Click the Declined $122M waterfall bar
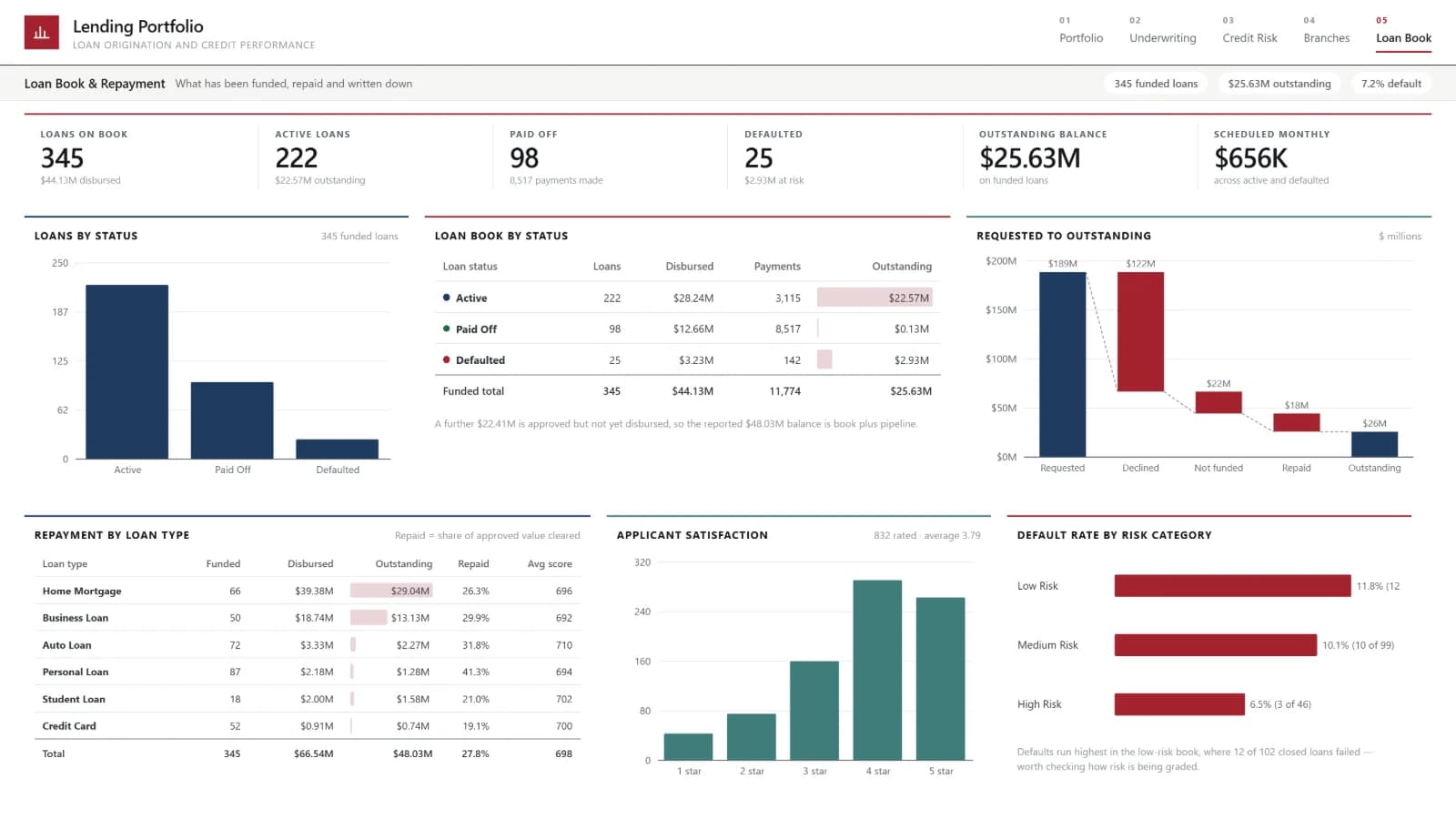 point(1140,332)
